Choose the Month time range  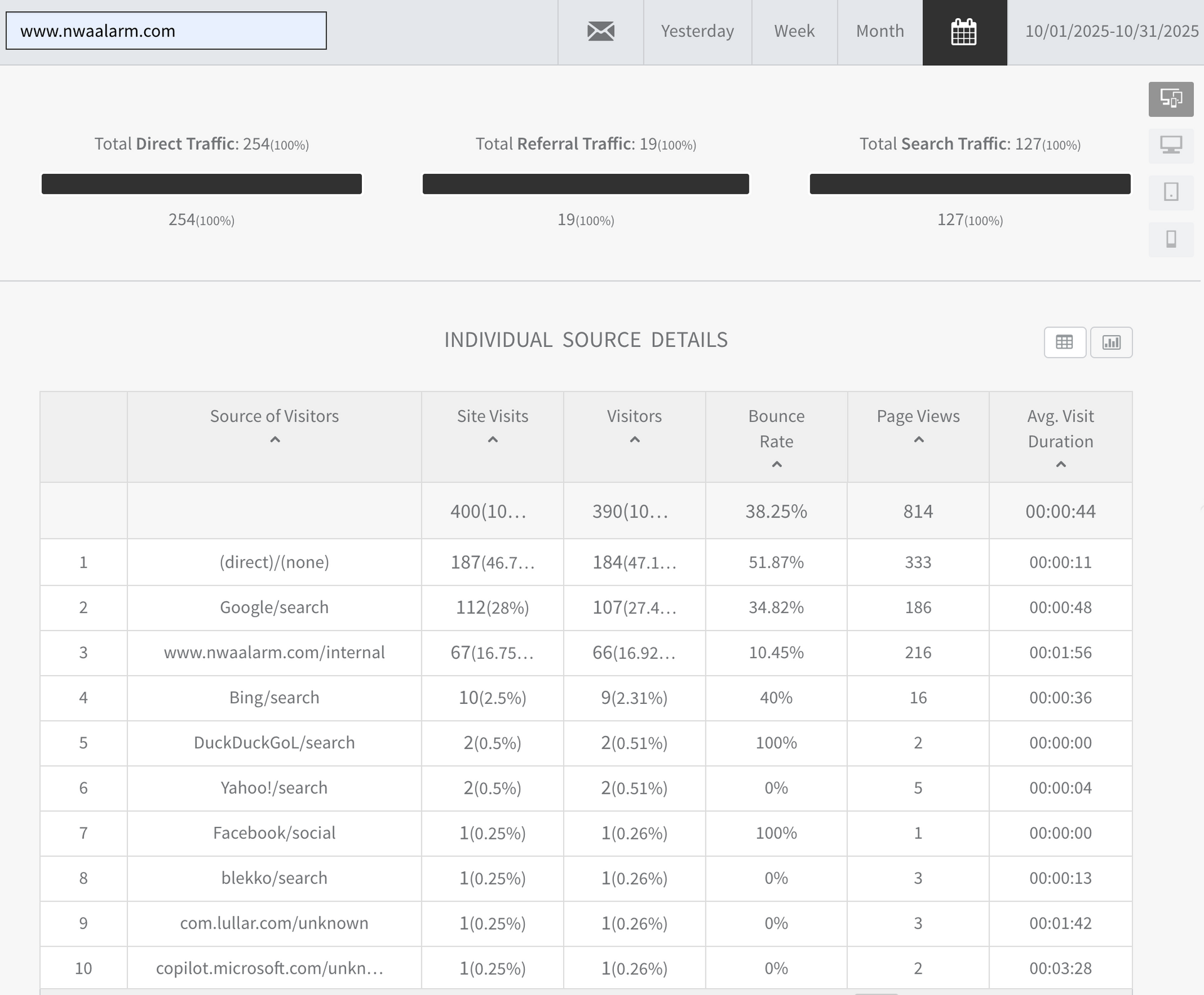(879, 31)
